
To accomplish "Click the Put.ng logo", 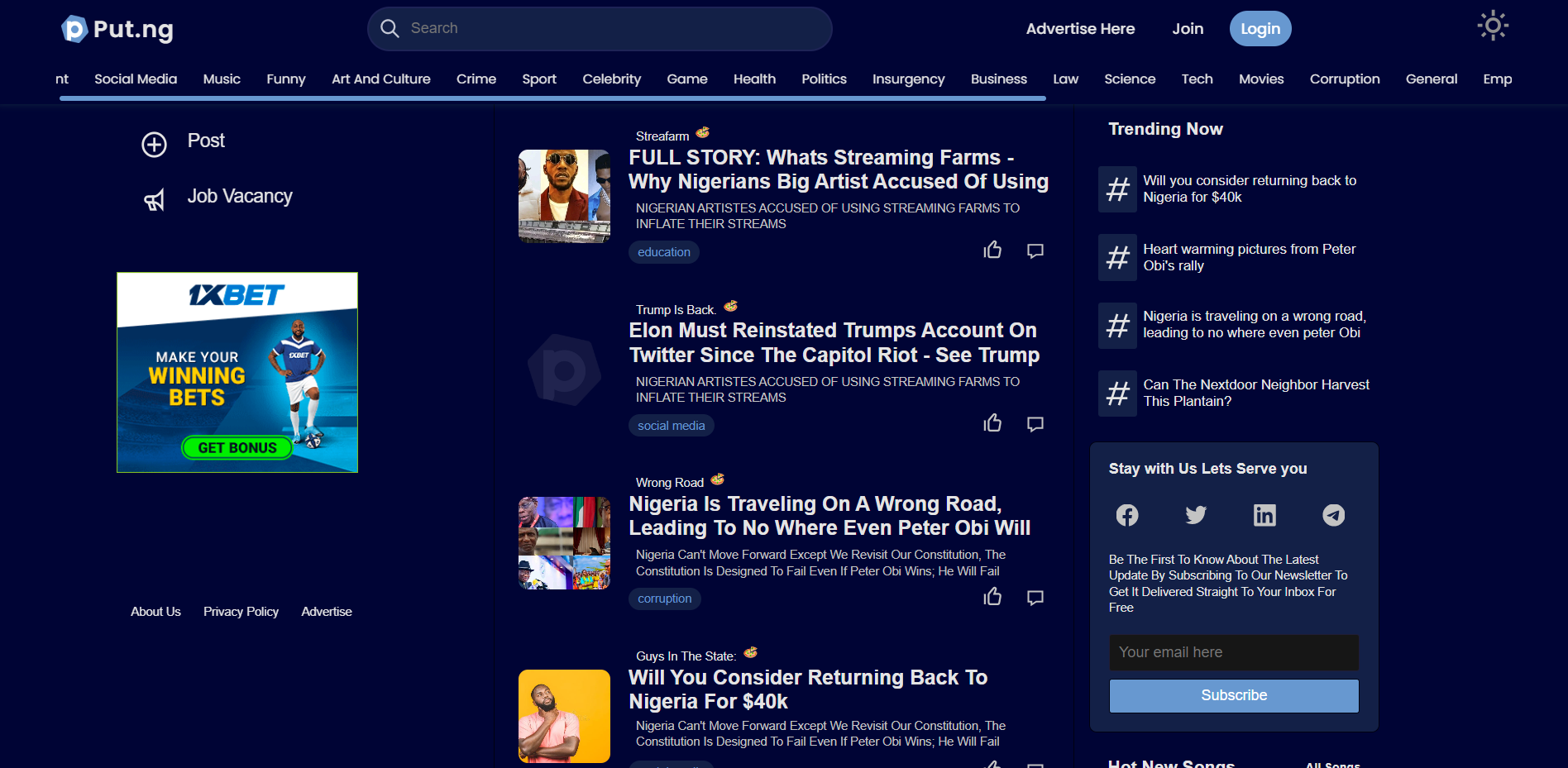I will [117, 29].
